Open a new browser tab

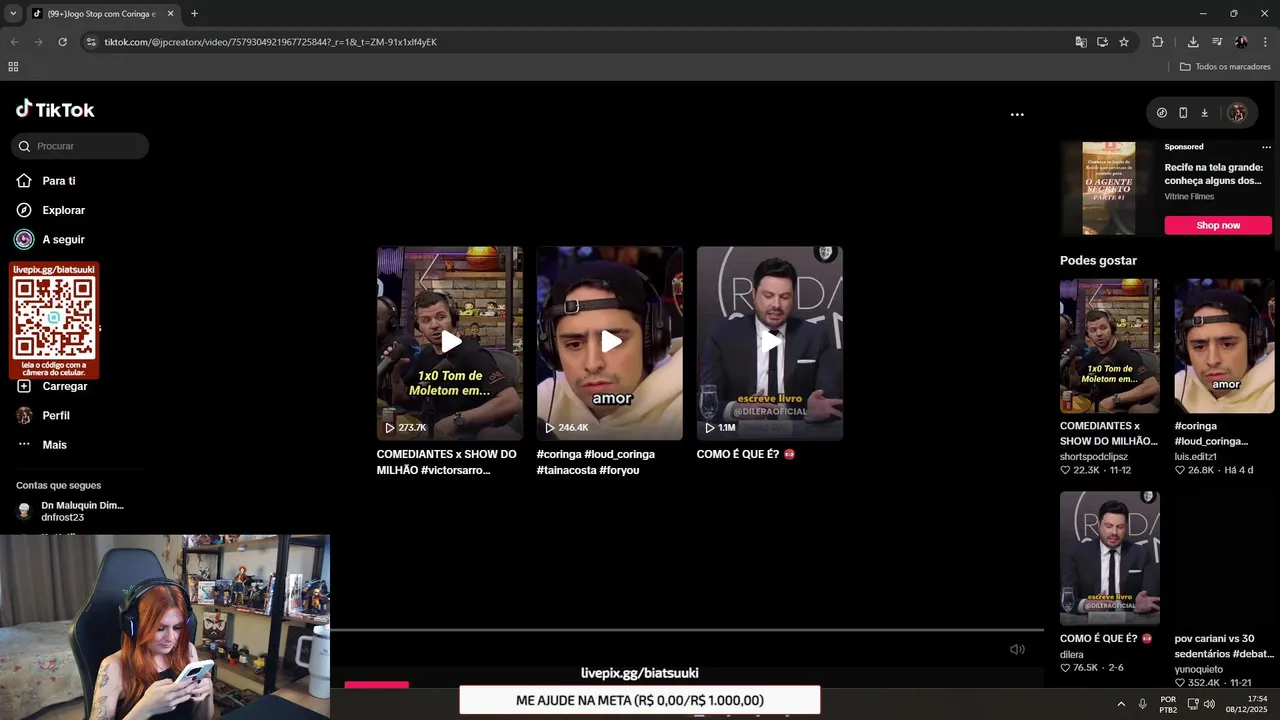(194, 14)
